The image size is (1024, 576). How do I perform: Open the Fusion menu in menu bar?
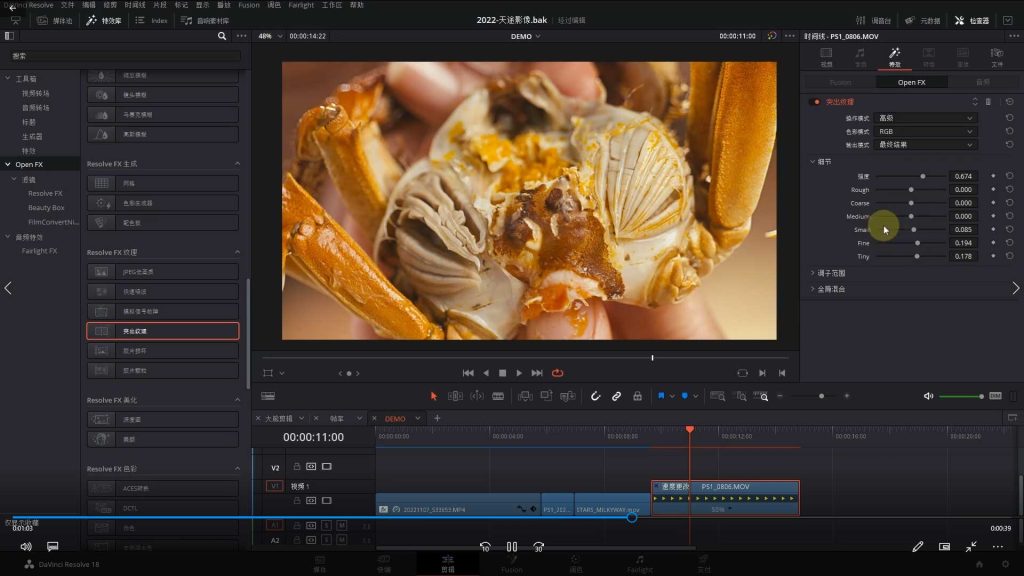point(249,5)
